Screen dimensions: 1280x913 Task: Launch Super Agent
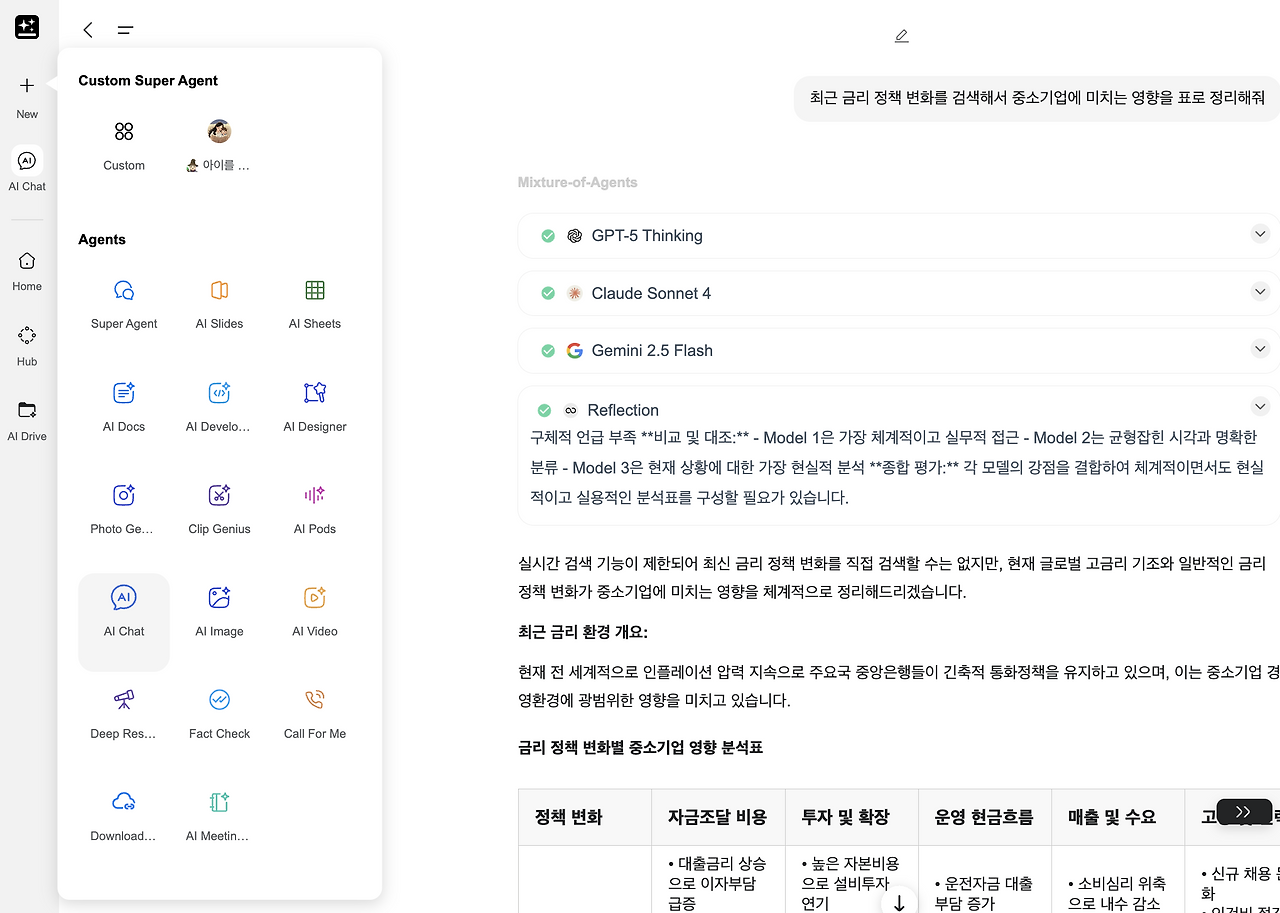click(124, 304)
